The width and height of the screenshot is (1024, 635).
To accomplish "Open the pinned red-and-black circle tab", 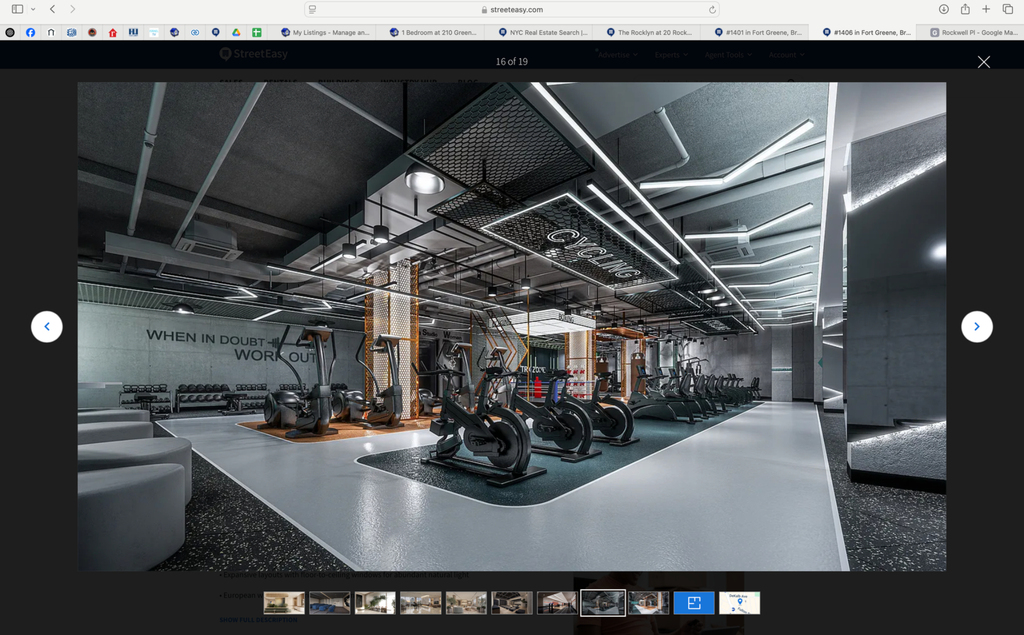I will coord(92,32).
